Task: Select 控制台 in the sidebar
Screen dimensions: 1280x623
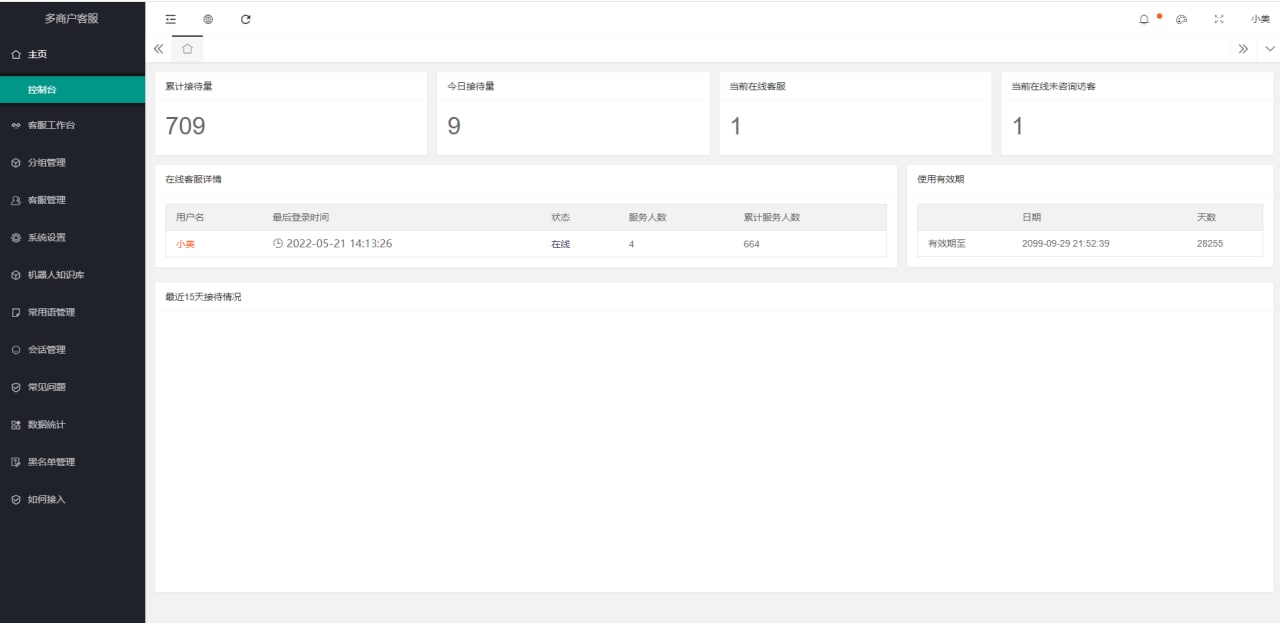Action: pos(42,89)
